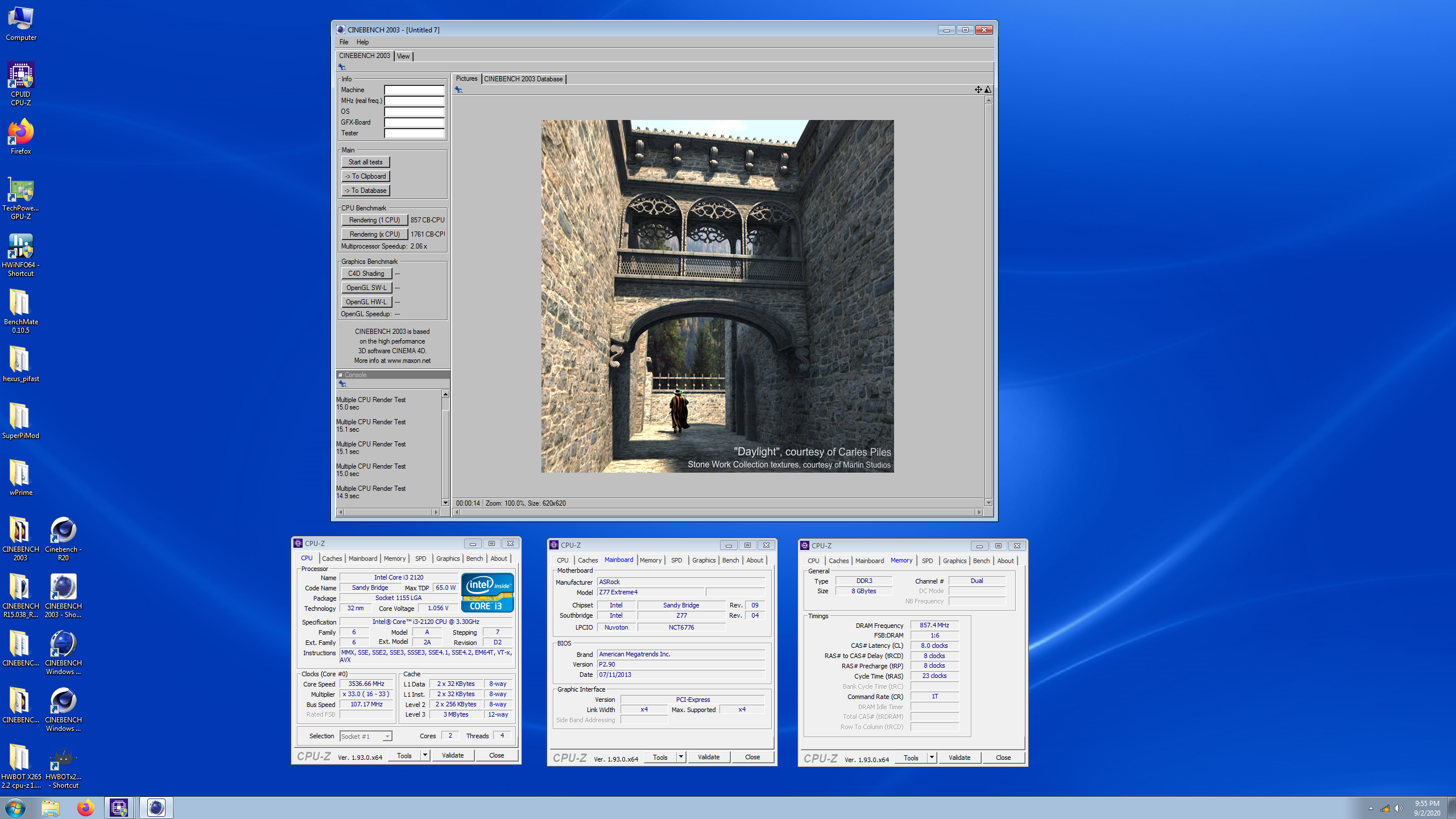Open wPrime folder on desktop
Image resolution: width=1456 pixels, height=819 pixels.
(x=21, y=478)
